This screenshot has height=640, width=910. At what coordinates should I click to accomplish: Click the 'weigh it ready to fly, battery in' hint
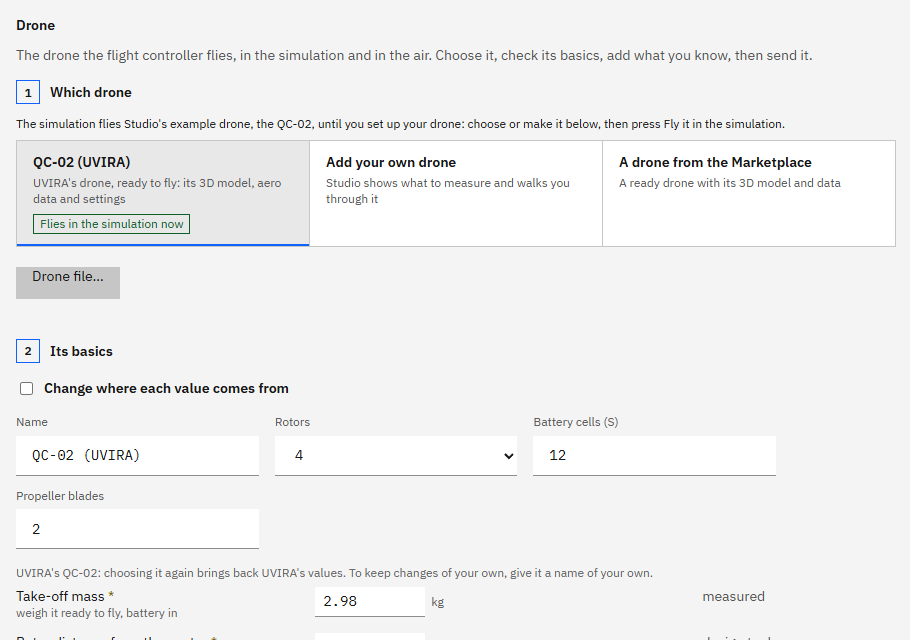[x=97, y=613]
